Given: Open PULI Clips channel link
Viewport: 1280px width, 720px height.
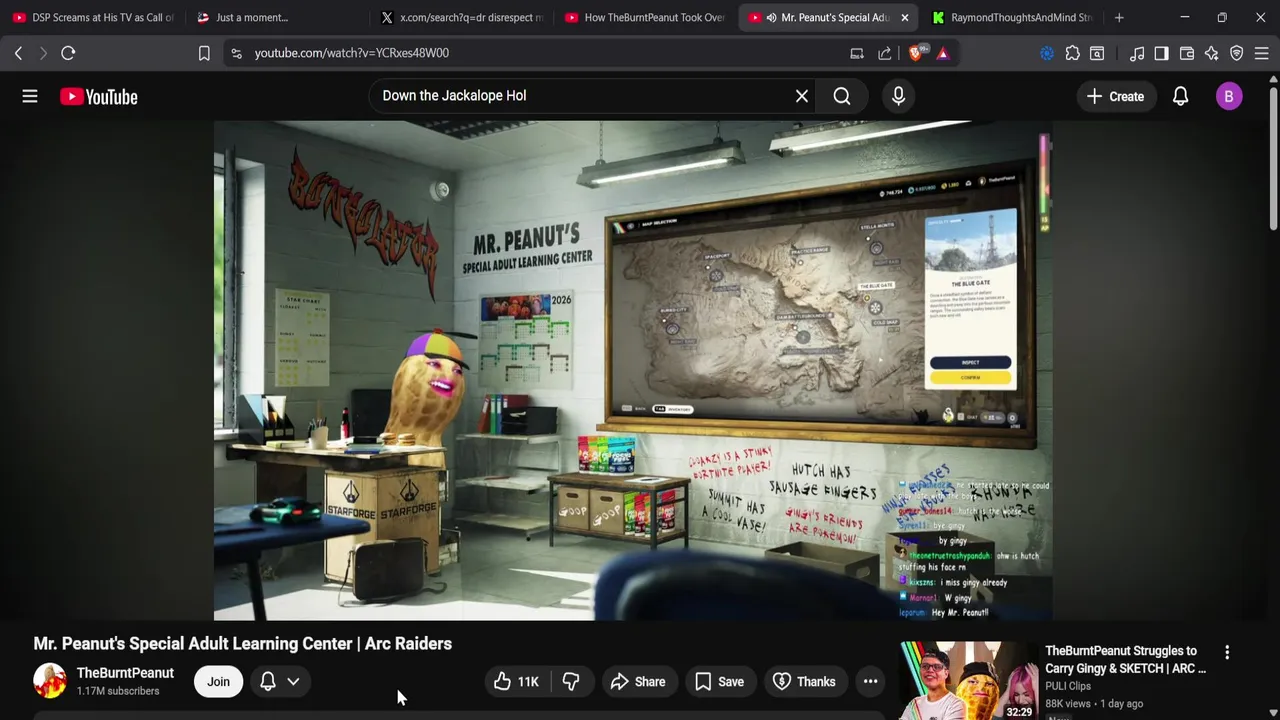Looking at the screenshot, I should [1068, 686].
